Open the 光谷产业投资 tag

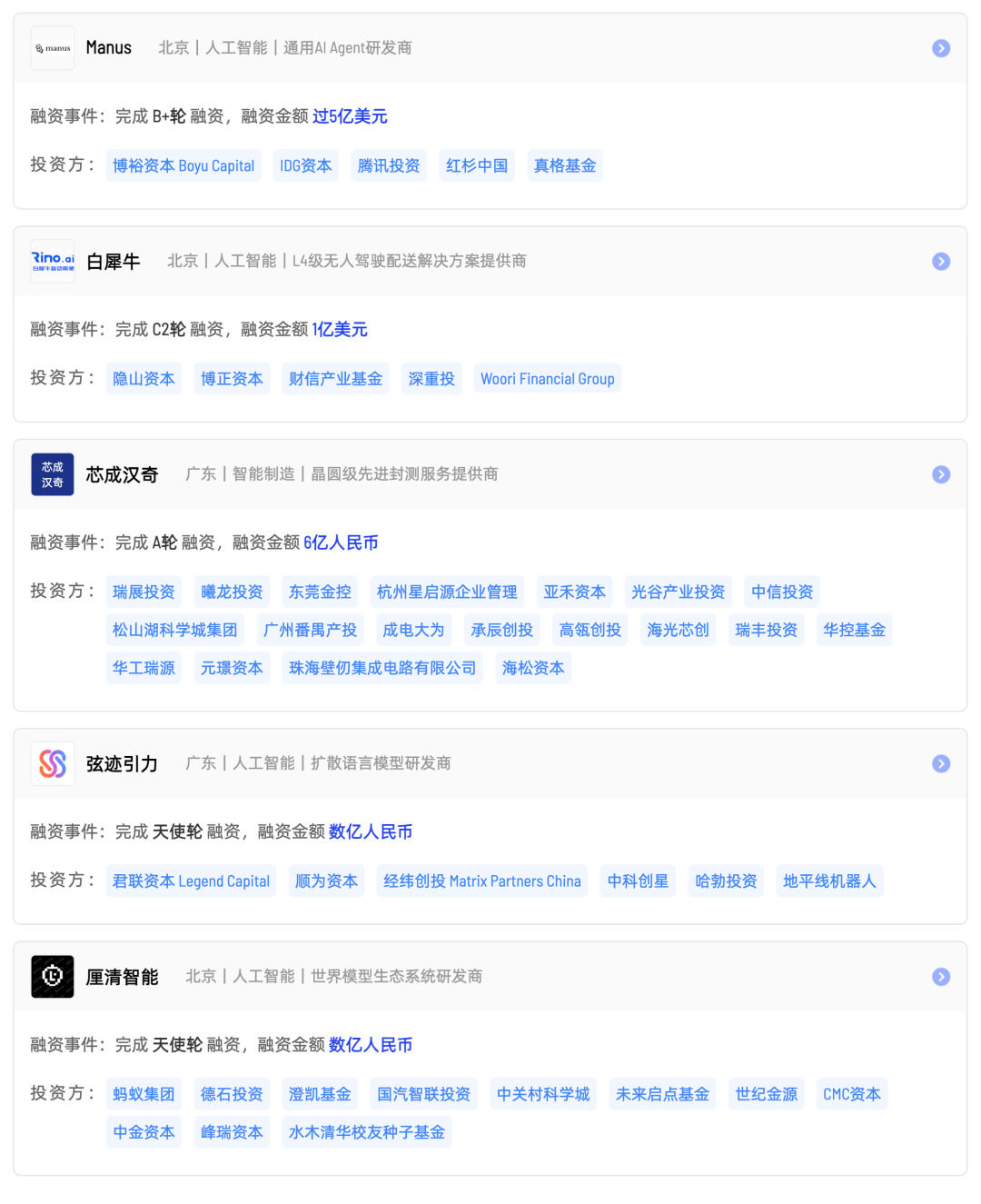point(678,592)
